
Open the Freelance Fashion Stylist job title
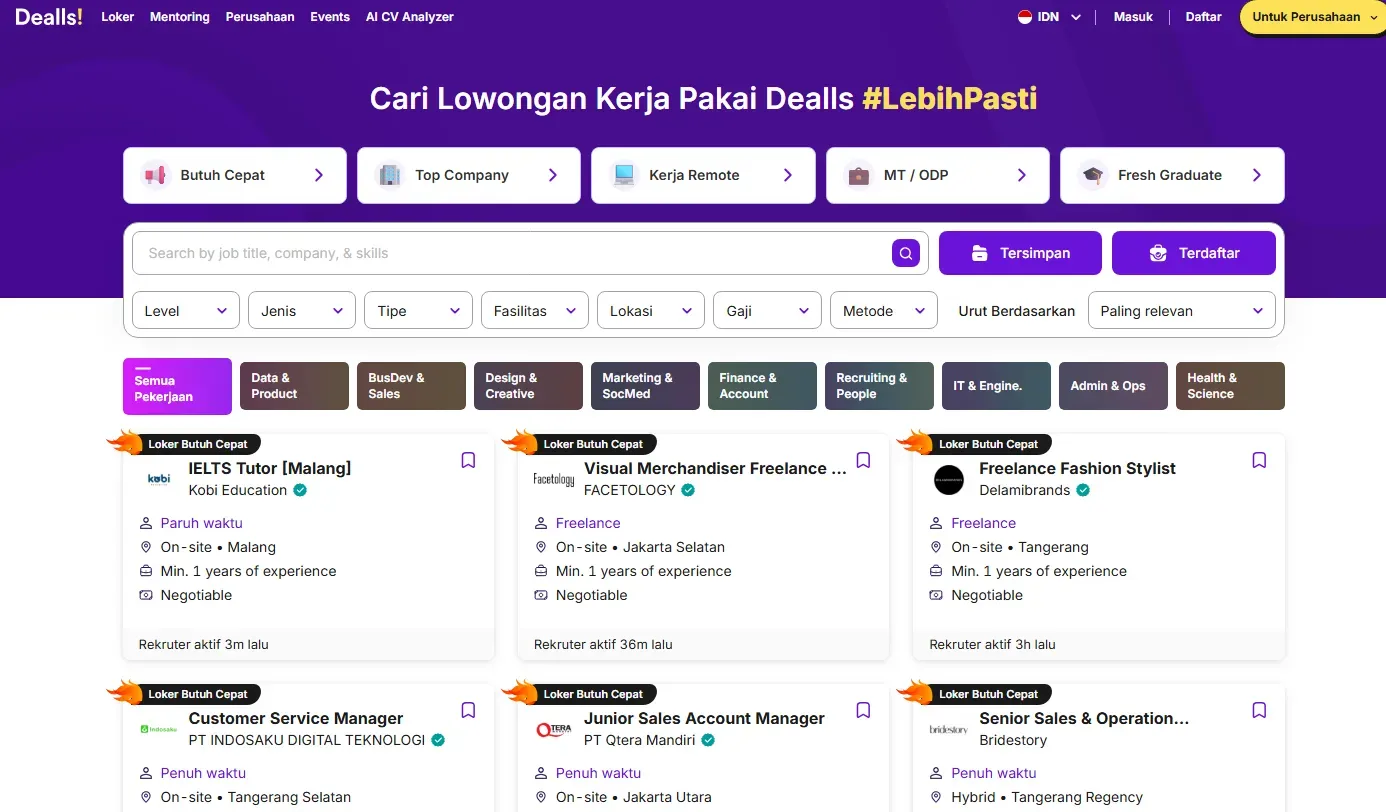click(1077, 468)
